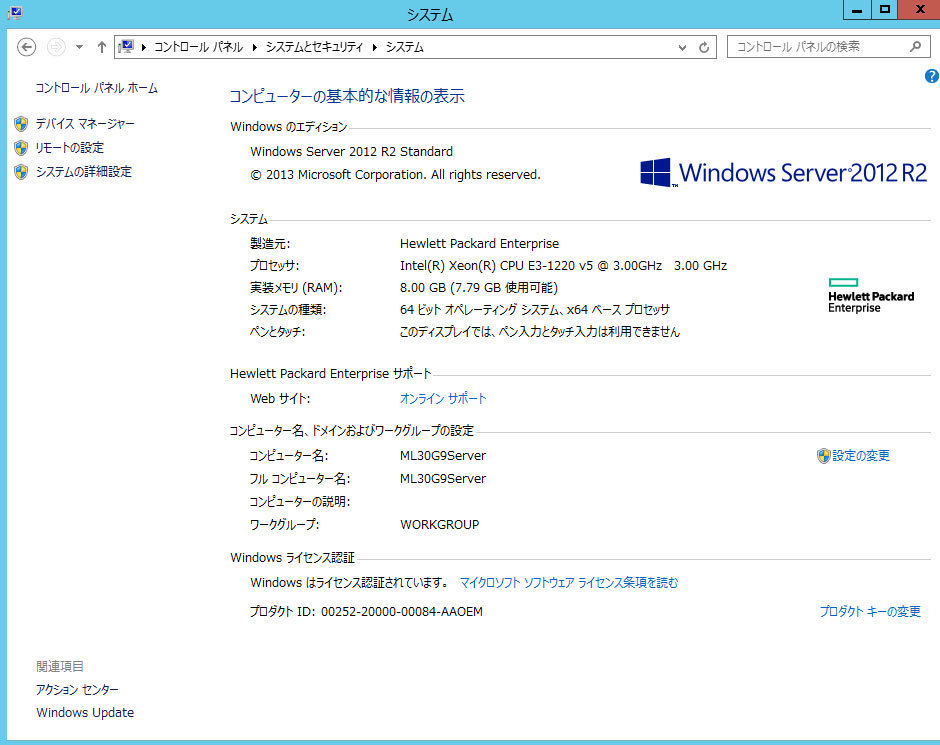Click the search magnifier icon
Screen dimensions: 940x745
(x=915, y=46)
